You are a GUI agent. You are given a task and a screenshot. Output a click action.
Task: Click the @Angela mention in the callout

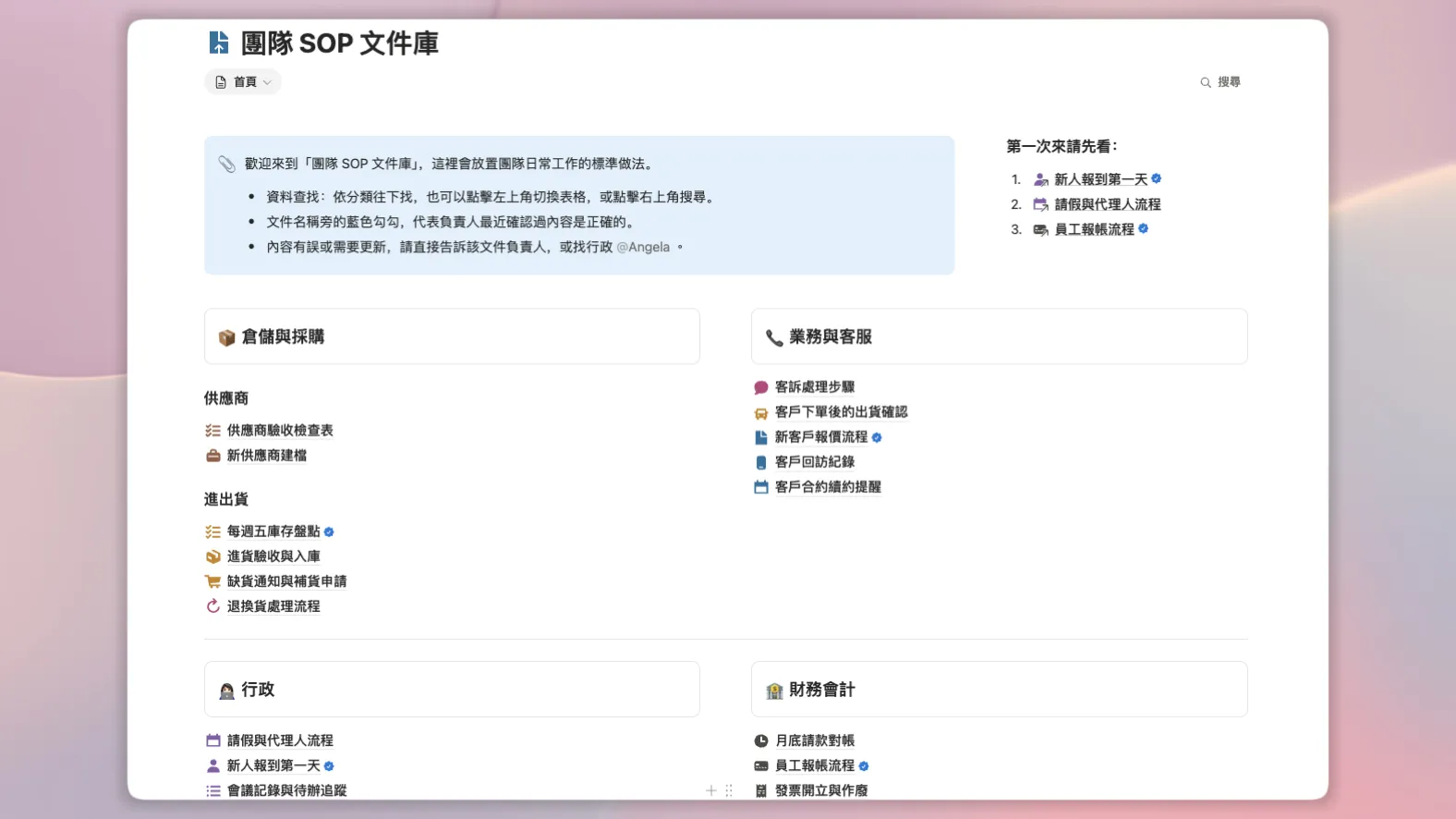(643, 247)
